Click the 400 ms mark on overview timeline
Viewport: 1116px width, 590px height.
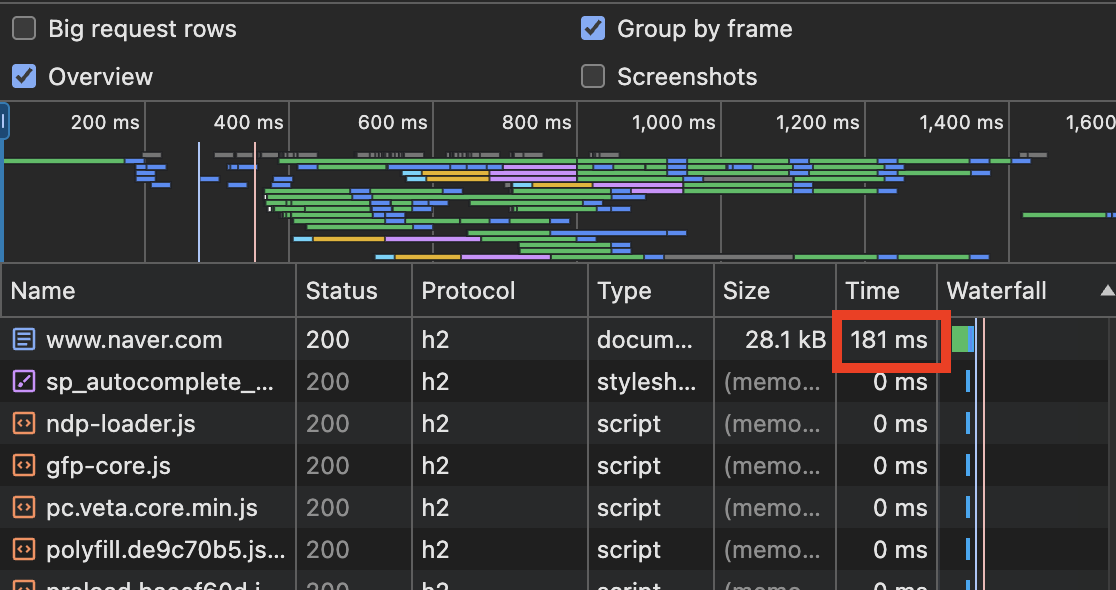pos(248,122)
